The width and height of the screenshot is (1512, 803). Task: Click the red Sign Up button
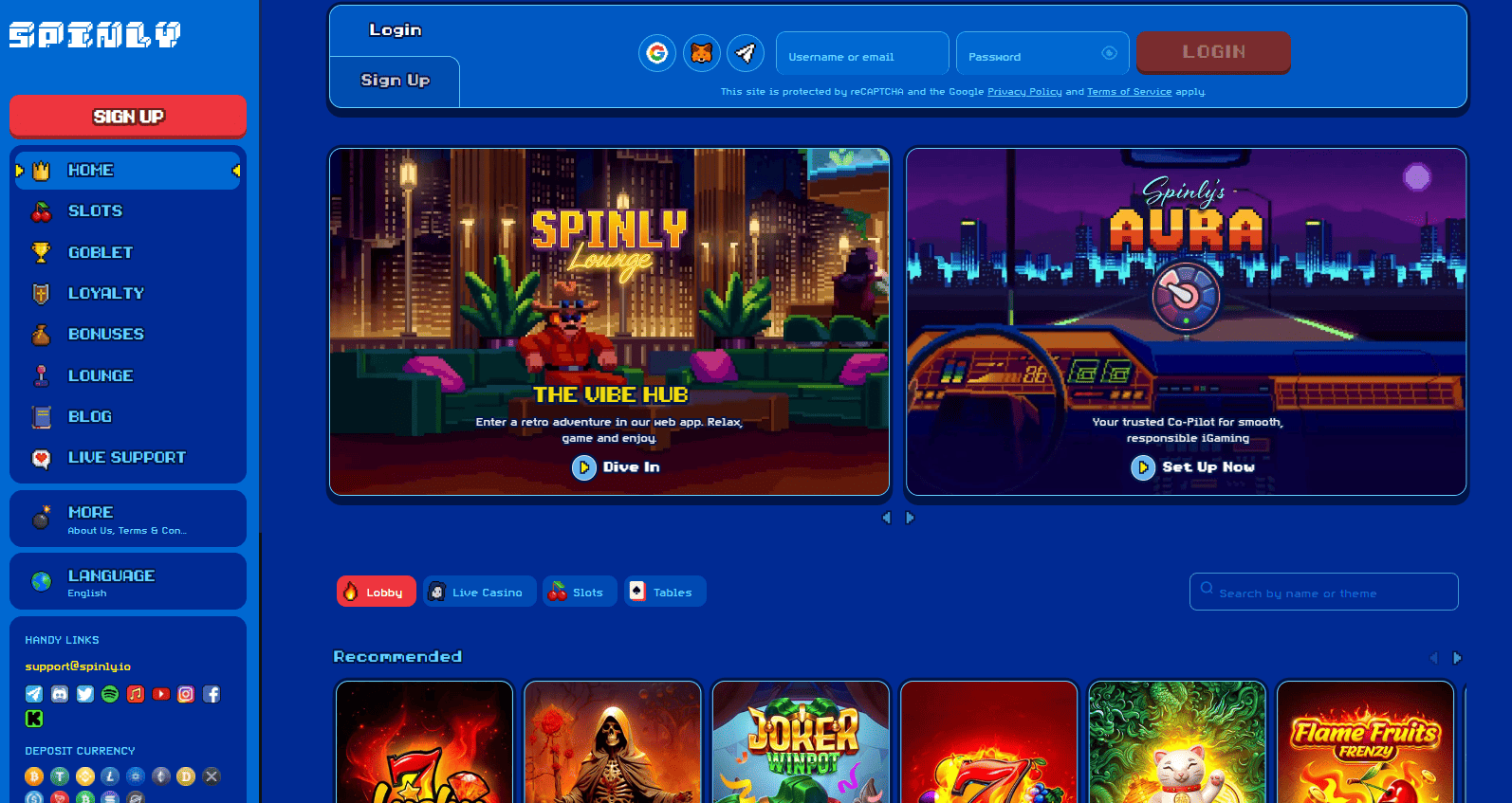[128, 117]
